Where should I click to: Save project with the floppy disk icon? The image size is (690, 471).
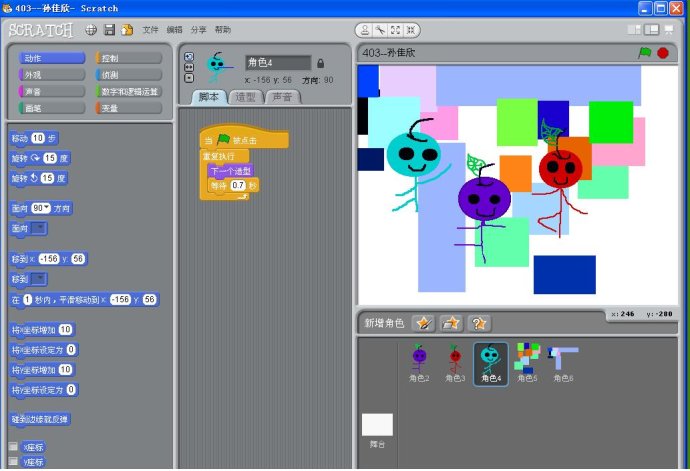[x=109, y=30]
